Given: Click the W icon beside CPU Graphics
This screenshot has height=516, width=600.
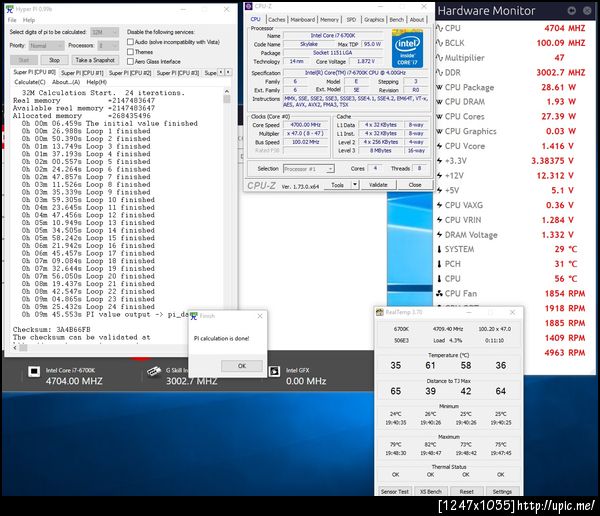Looking at the screenshot, I should tap(439, 131).
